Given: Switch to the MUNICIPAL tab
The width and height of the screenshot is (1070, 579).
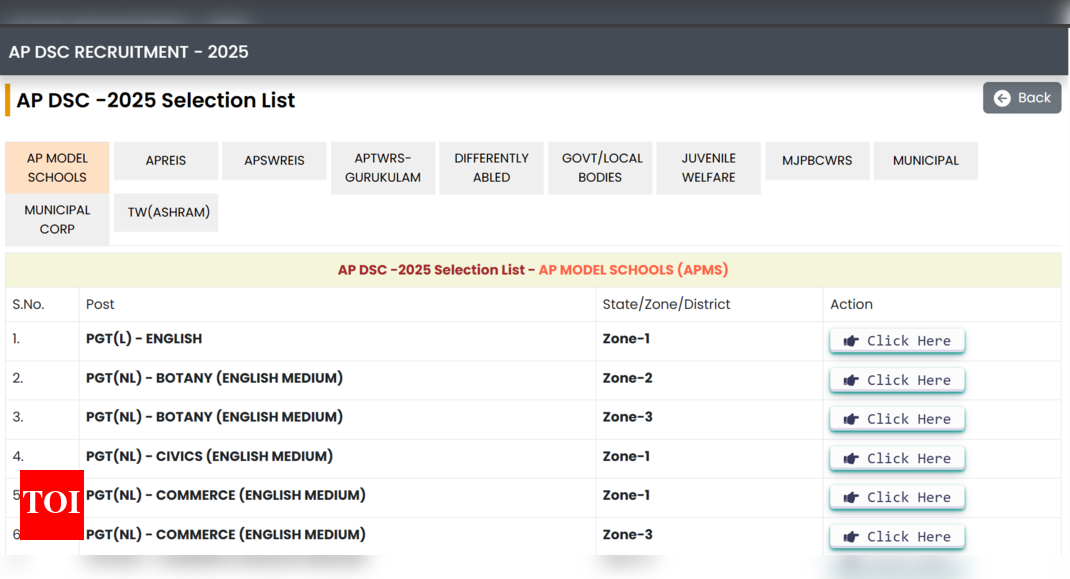Looking at the screenshot, I should pyautogui.click(x=926, y=160).
